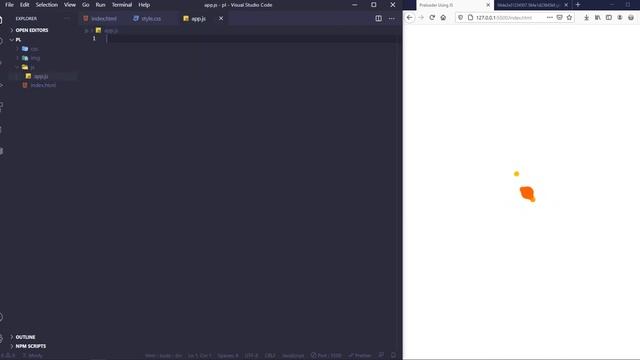
Task: Open the Terminal menu
Action: [122, 5]
